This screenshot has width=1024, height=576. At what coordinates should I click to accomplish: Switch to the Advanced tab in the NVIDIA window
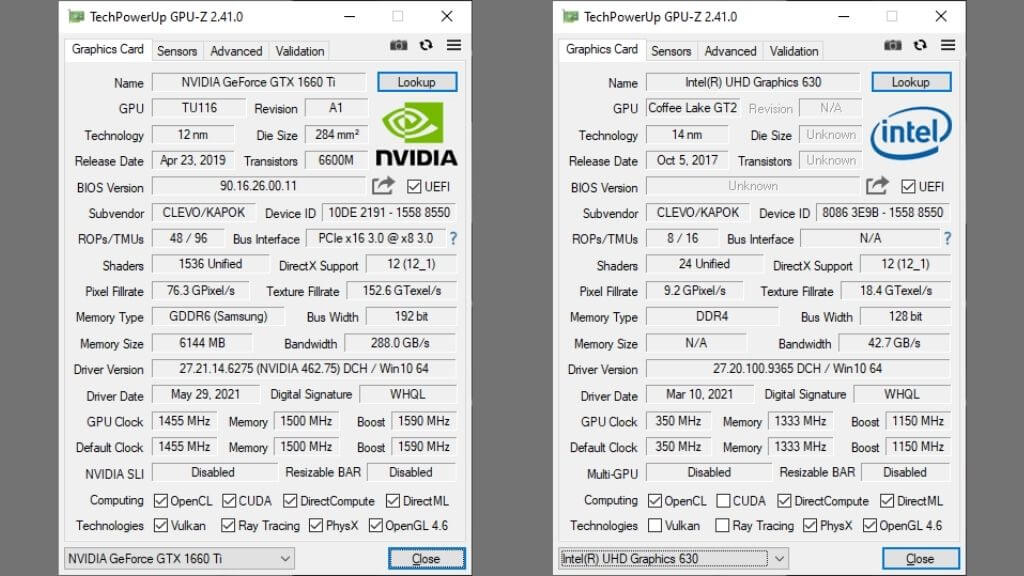tap(236, 51)
